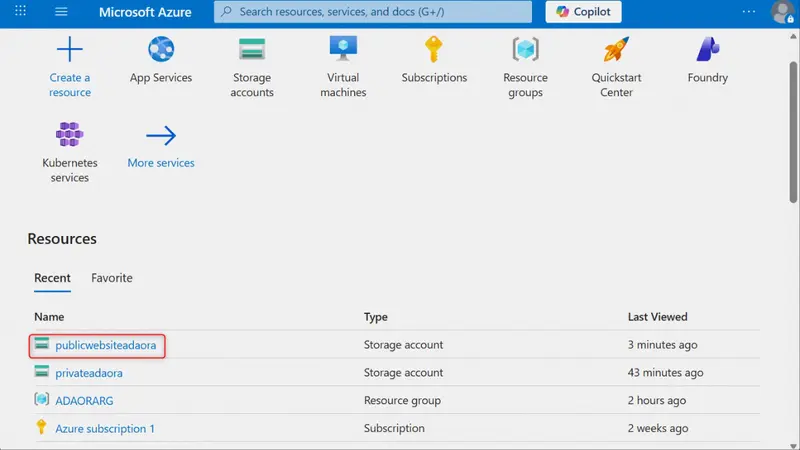Click the magnifier icon in search bar

[227, 11]
